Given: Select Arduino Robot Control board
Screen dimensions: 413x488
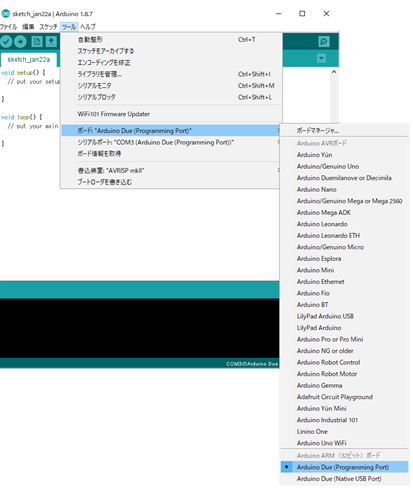Looking at the screenshot, I should tap(344, 362).
